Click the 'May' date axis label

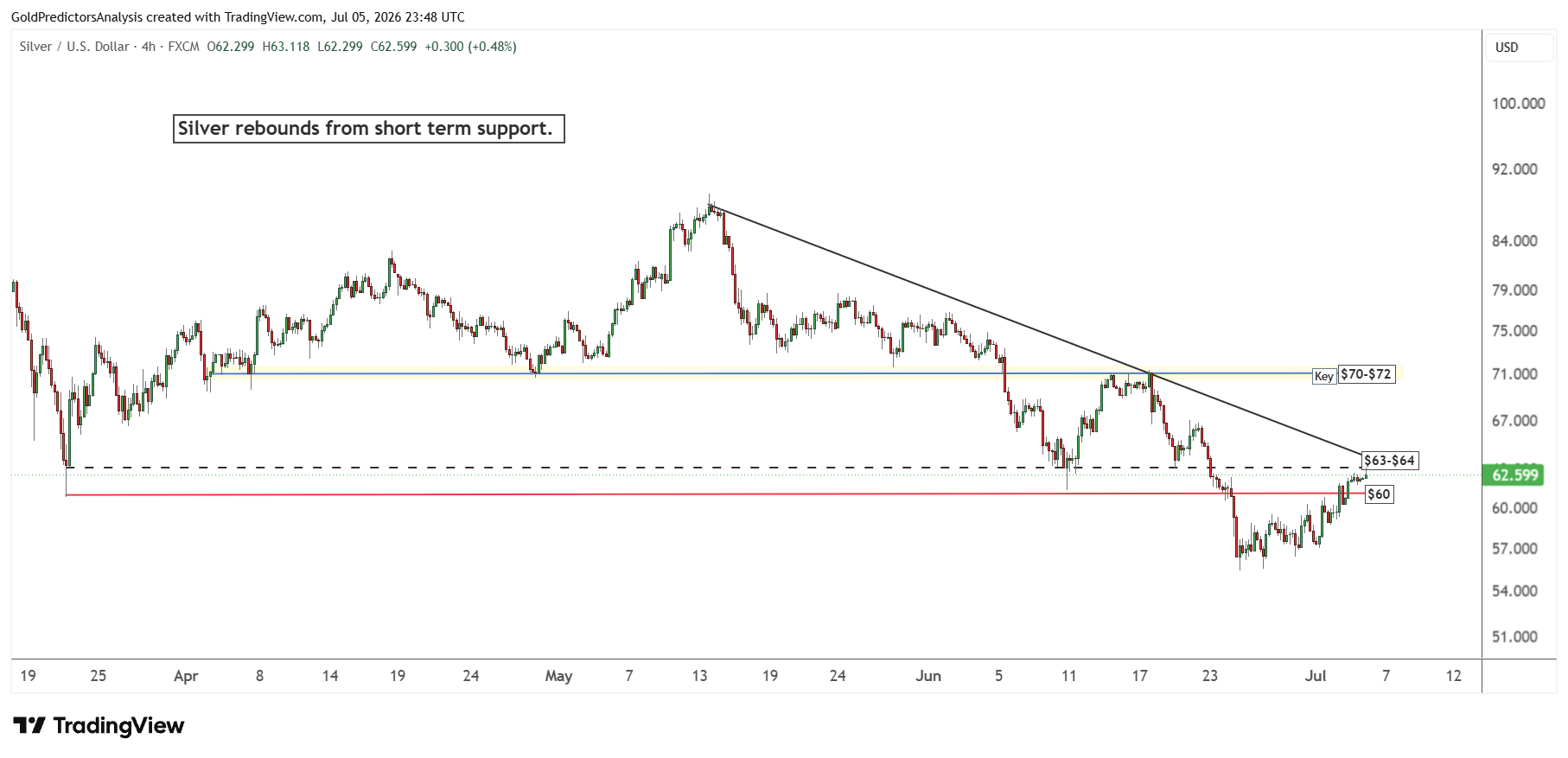click(x=558, y=676)
